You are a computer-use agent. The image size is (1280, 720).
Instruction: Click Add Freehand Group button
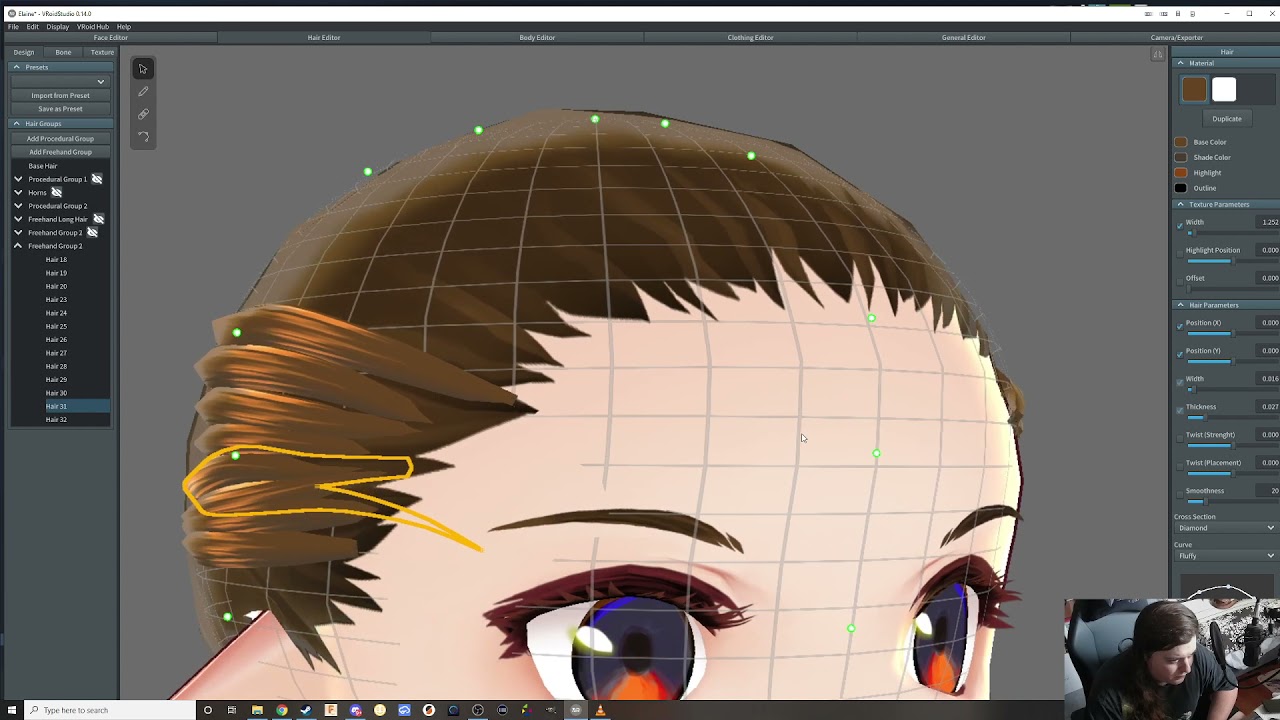[x=60, y=152]
